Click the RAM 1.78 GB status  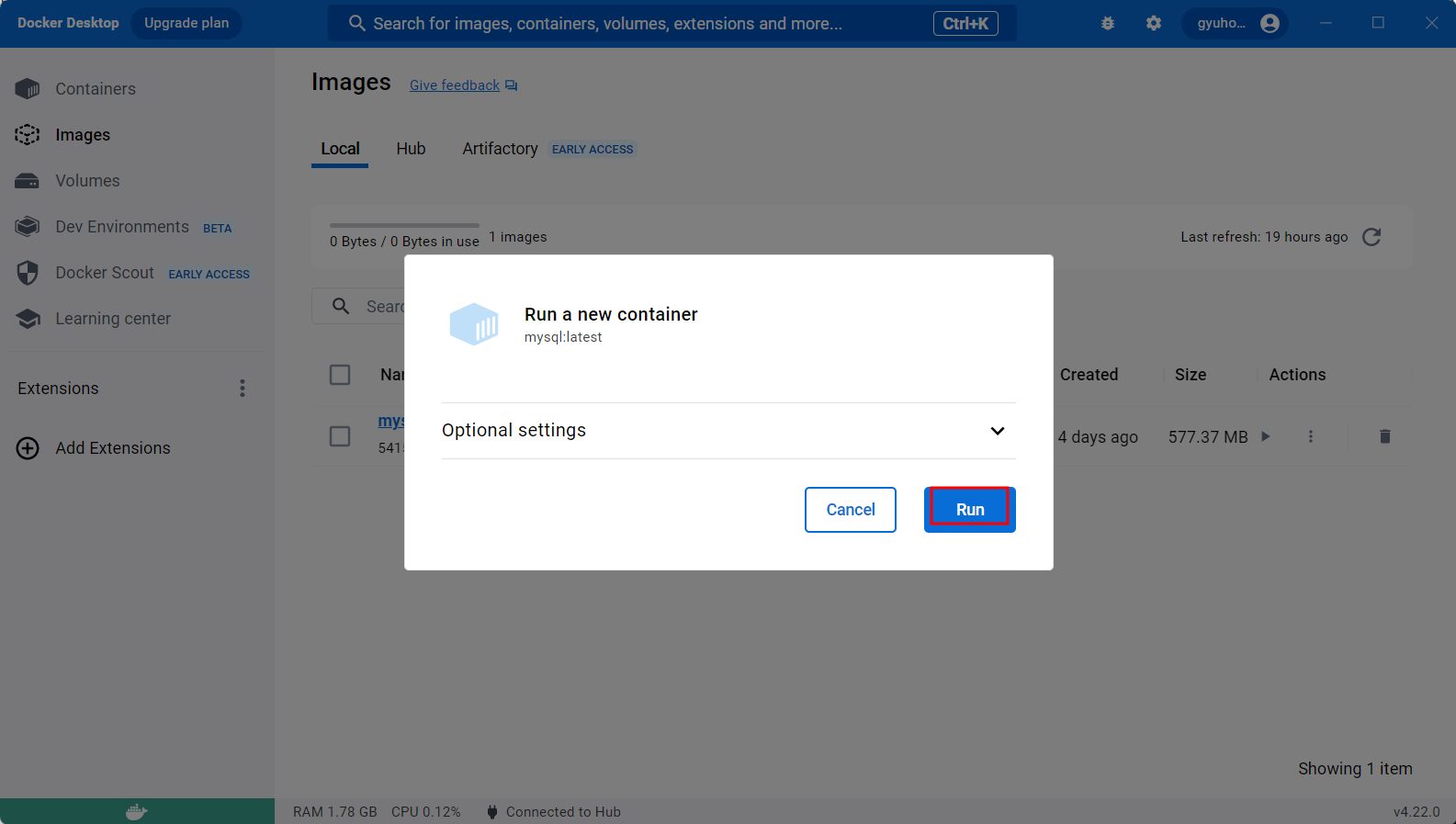coord(335,812)
